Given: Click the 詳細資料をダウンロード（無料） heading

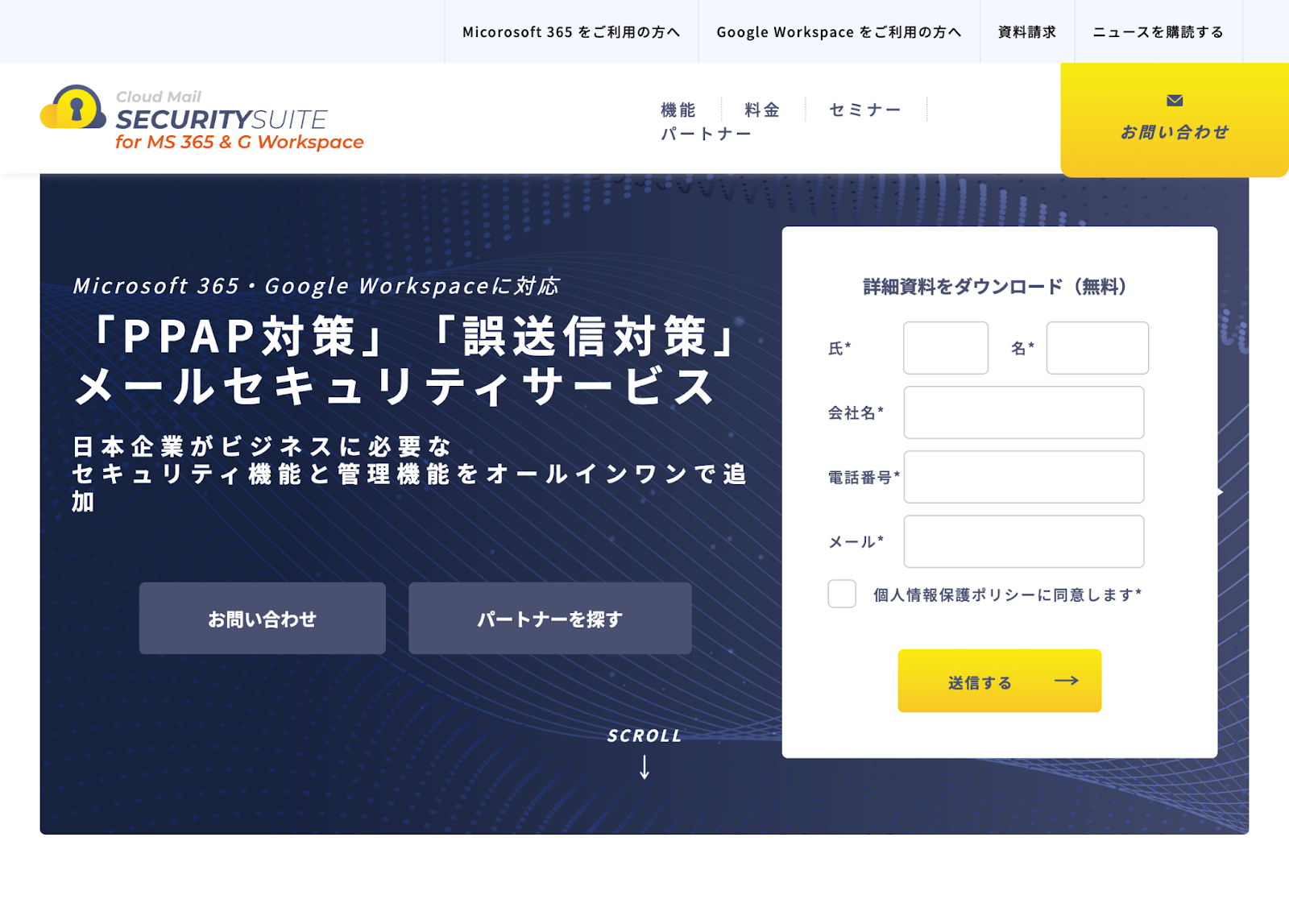Looking at the screenshot, I should click(x=999, y=287).
